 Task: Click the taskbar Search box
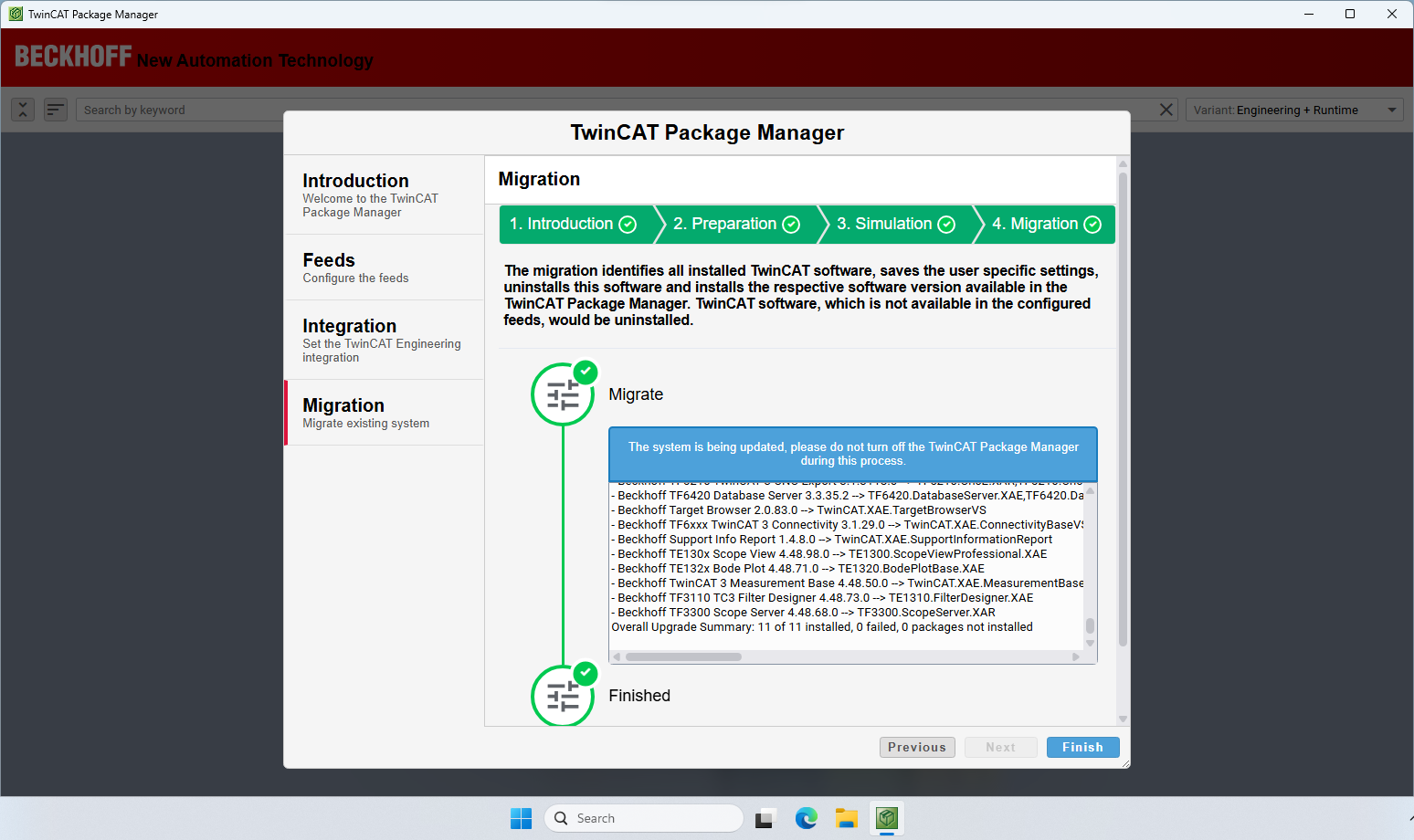point(644,818)
